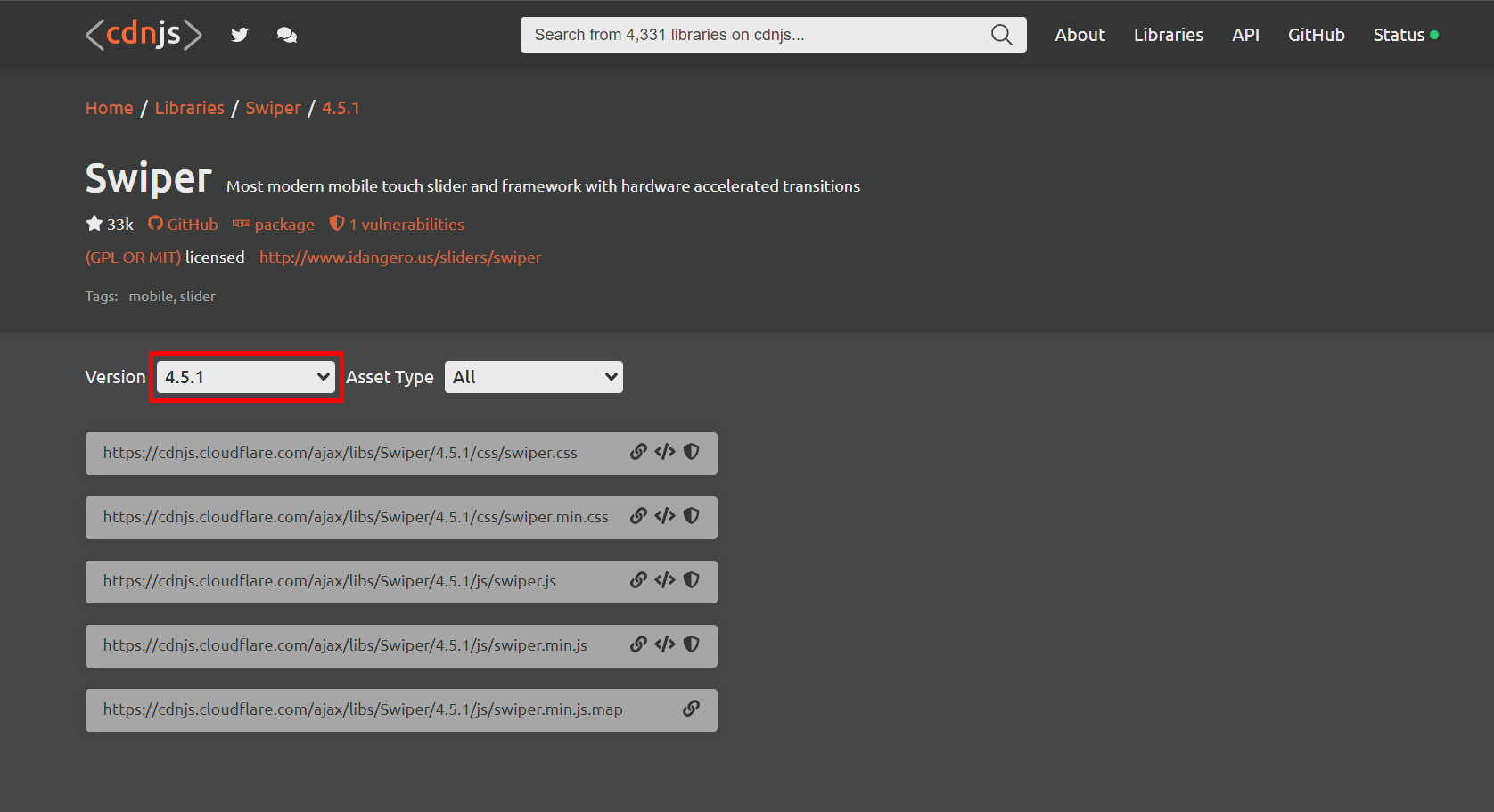Screen dimensions: 1494x812
Task: Open the API nav item
Action: coord(1245,35)
